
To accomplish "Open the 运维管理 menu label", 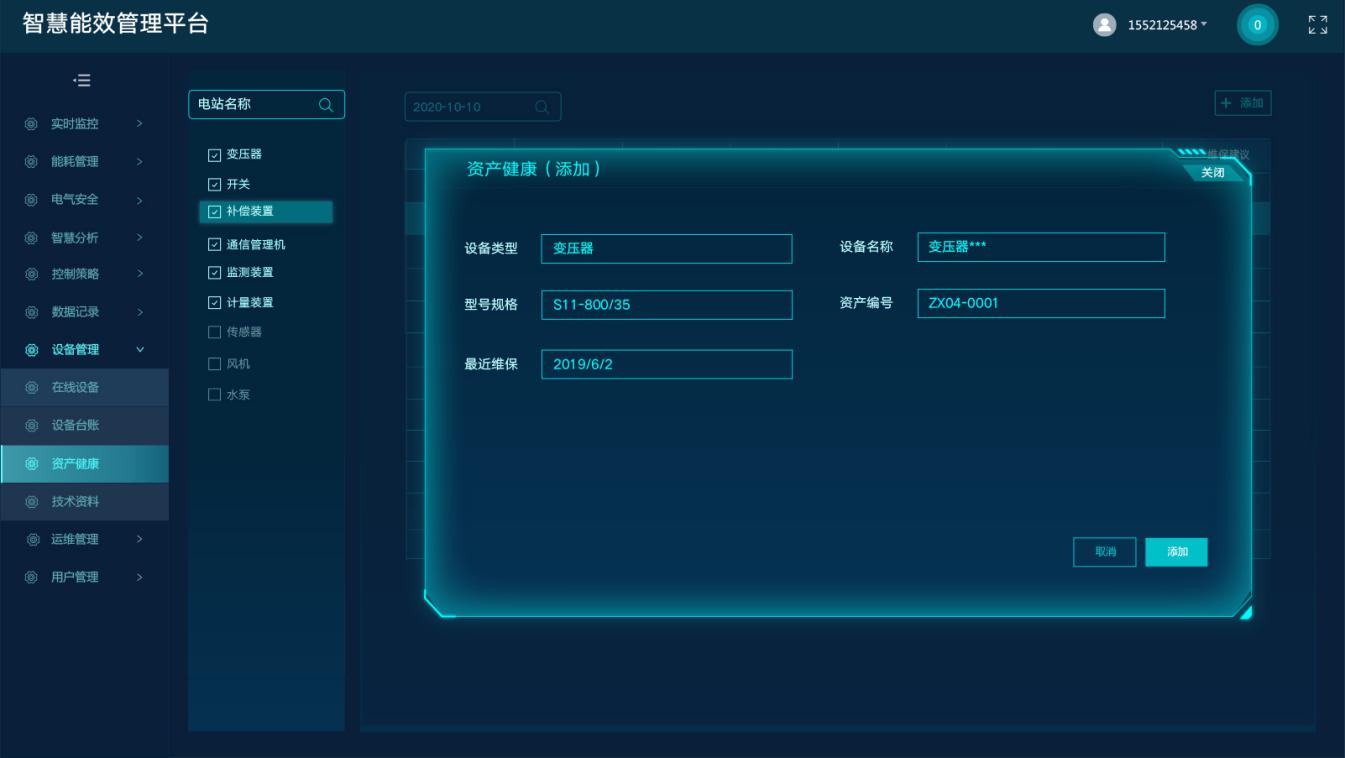I will [x=75, y=540].
